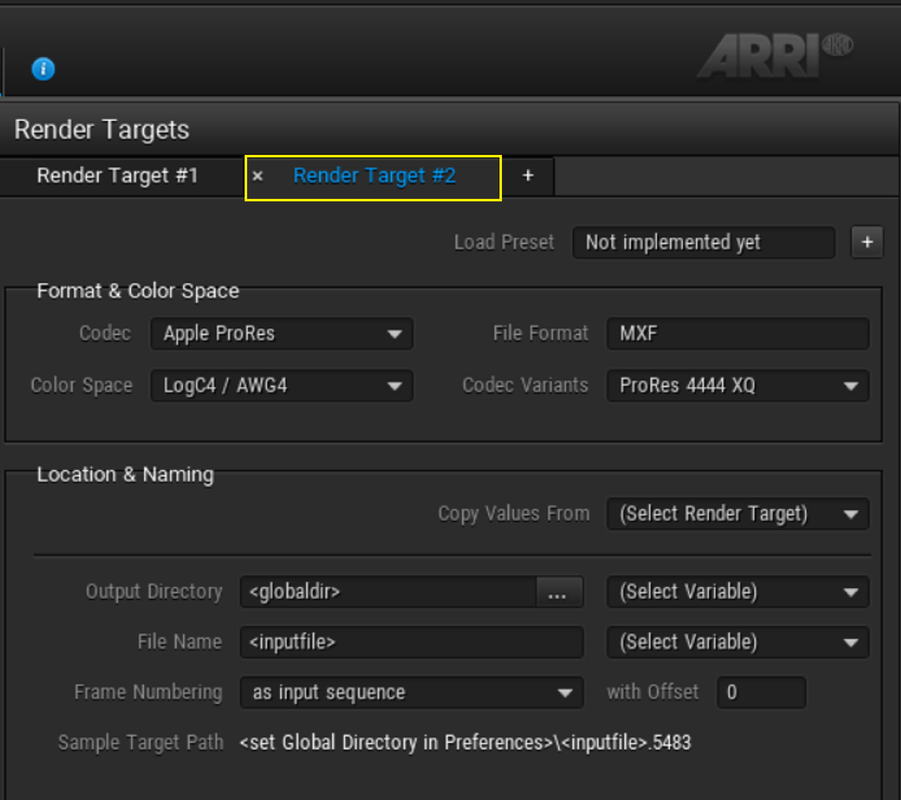
Task: Click the Format & Color Space heading
Action: (x=138, y=291)
